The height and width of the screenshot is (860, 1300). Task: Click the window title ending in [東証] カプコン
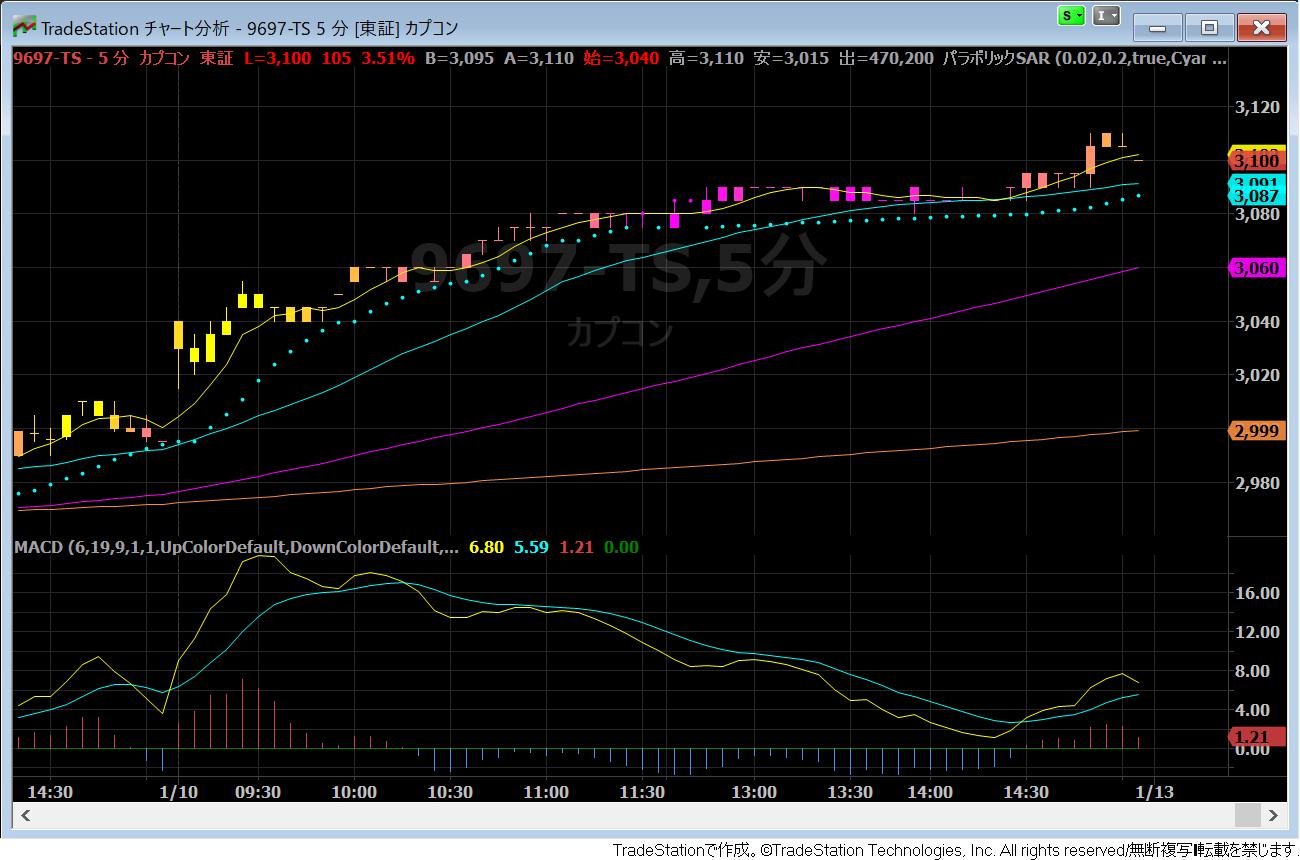250,27
